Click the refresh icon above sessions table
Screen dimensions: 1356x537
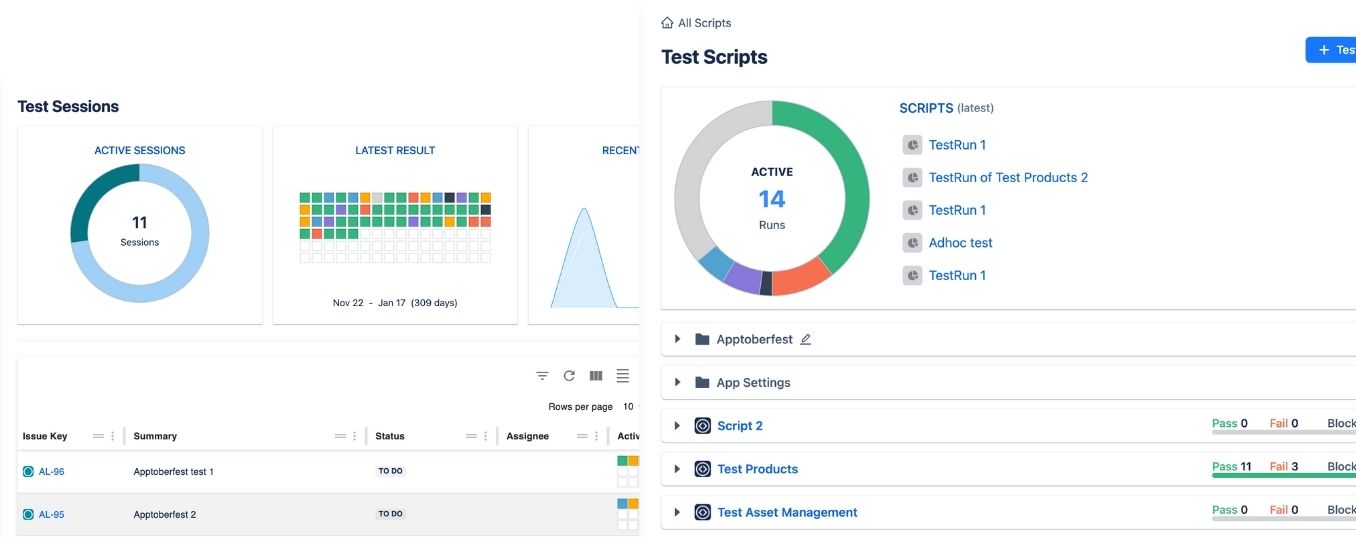(x=569, y=376)
